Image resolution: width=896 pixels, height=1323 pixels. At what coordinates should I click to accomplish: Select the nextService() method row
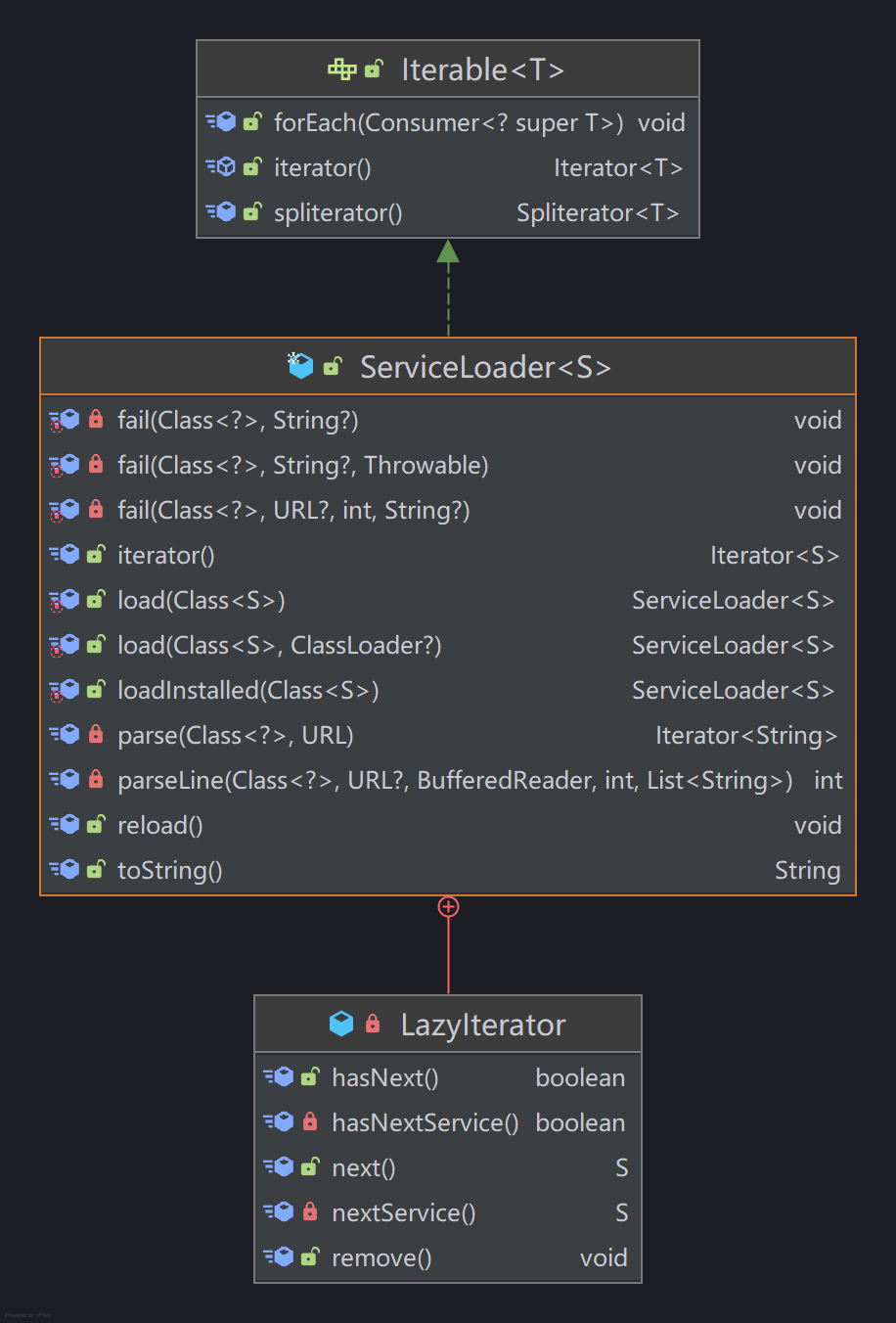(403, 1212)
